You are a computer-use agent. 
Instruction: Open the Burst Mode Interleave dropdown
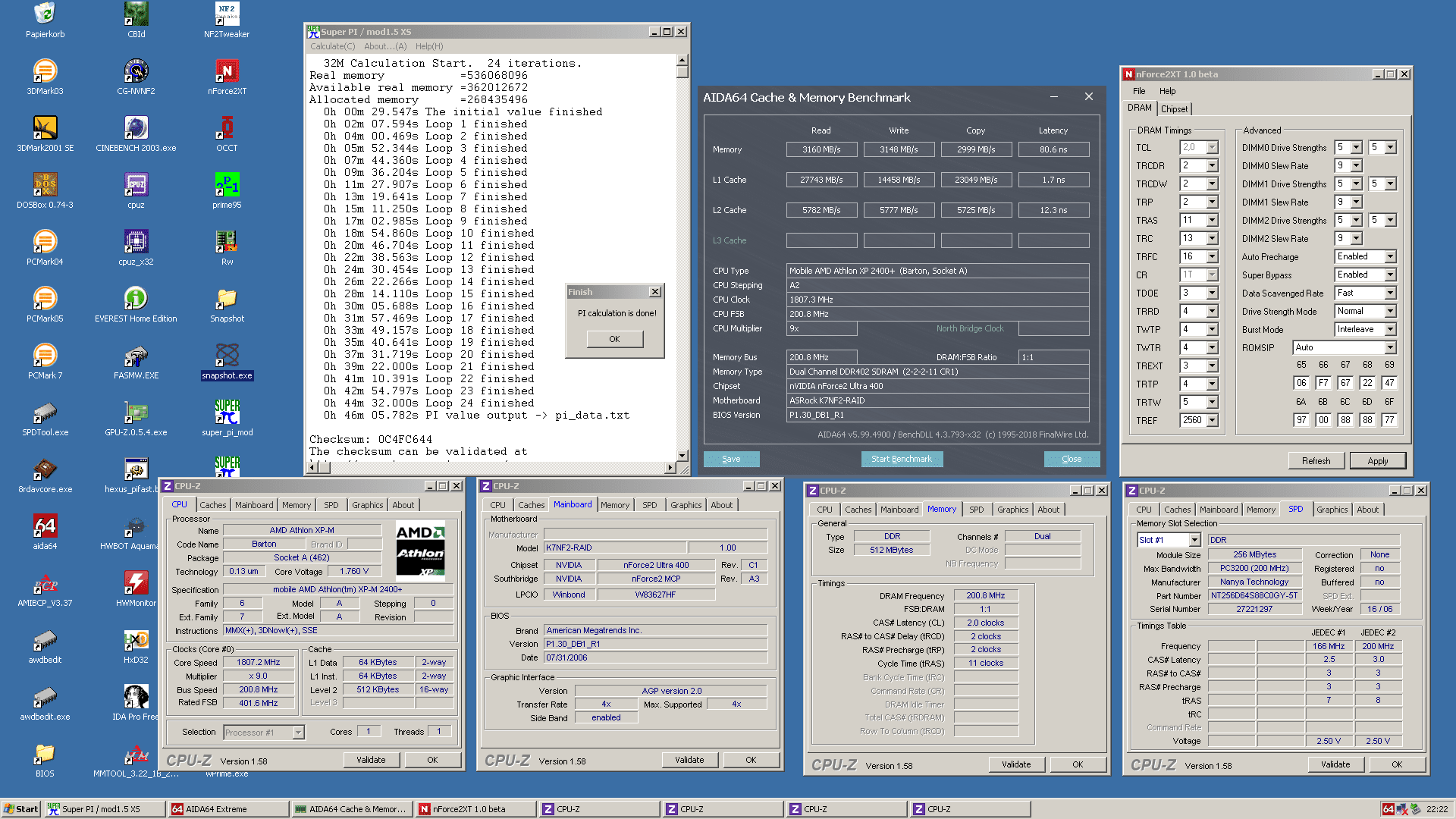pyautogui.click(x=1390, y=330)
